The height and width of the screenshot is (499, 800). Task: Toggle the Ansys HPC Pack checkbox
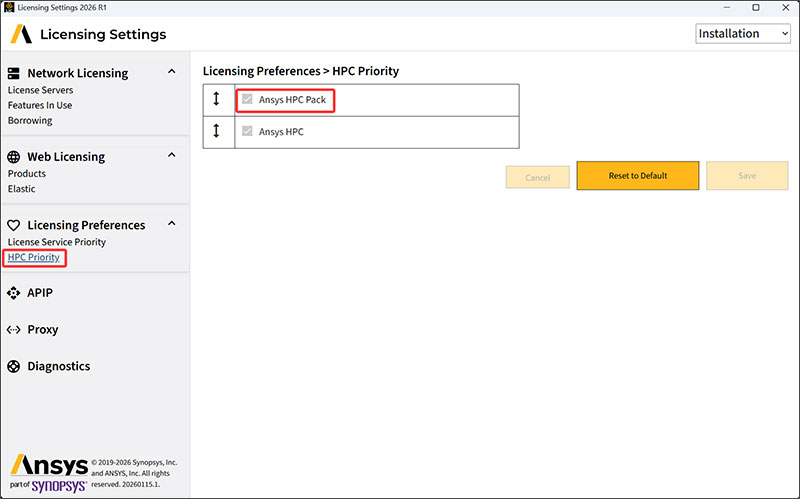pos(247,100)
